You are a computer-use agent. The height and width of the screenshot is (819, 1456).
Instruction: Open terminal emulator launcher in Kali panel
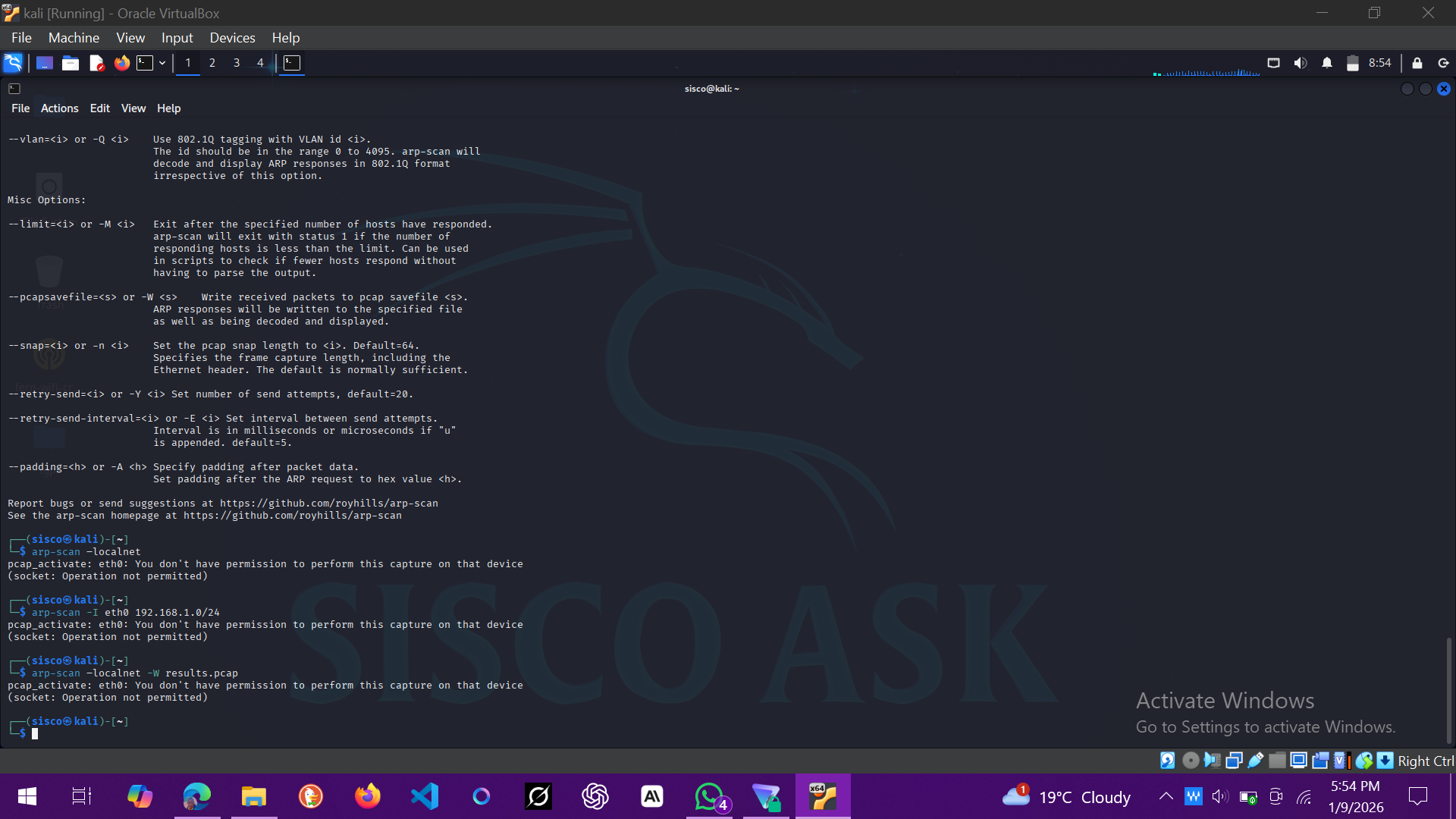pos(145,63)
